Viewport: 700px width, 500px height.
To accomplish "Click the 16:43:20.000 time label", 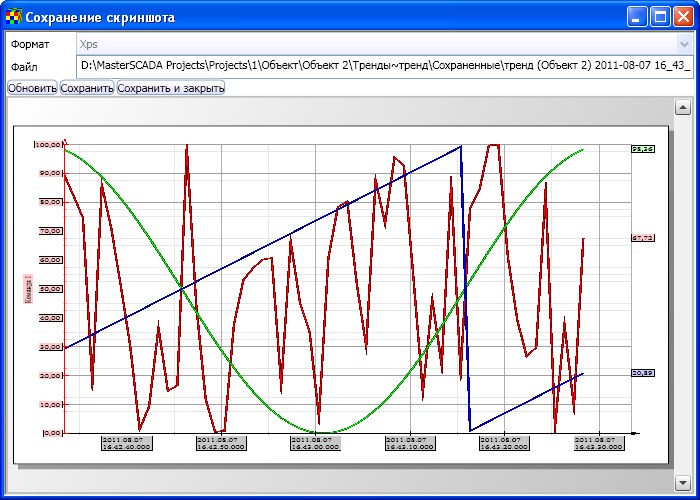I will [x=504, y=443].
